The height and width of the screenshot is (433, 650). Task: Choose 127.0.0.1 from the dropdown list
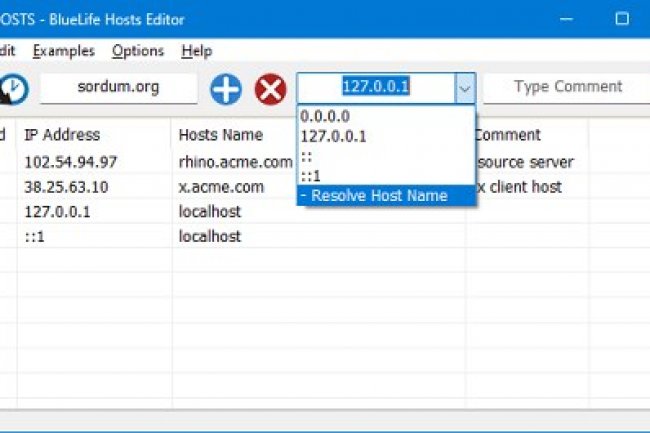pyautogui.click(x=386, y=136)
